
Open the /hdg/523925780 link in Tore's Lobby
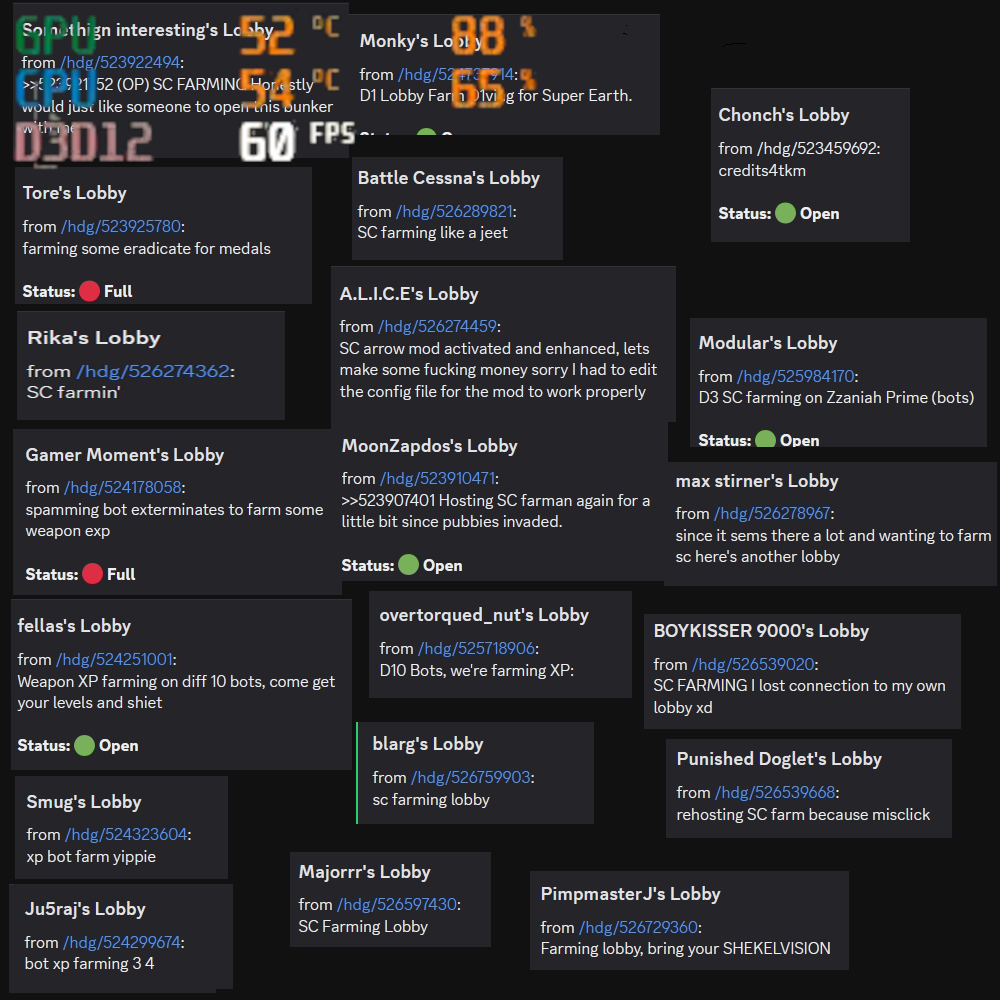point(121,226)
